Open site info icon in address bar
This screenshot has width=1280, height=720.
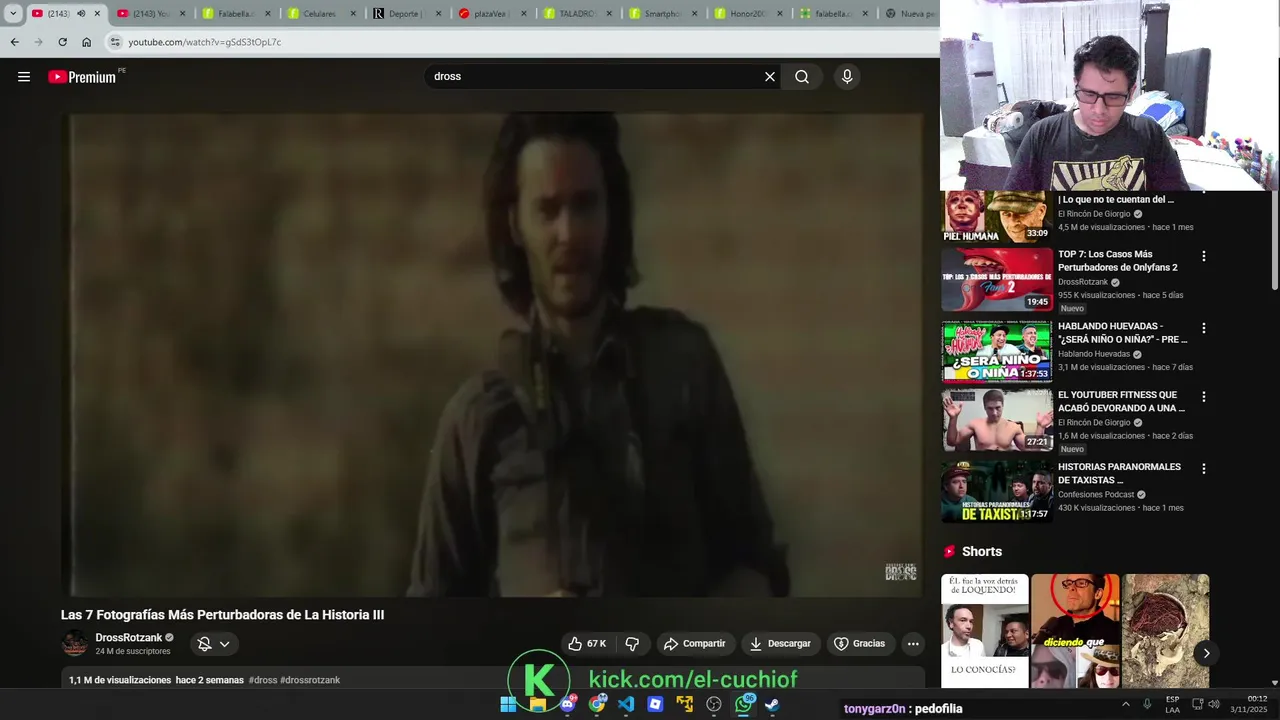click(115, 42)
